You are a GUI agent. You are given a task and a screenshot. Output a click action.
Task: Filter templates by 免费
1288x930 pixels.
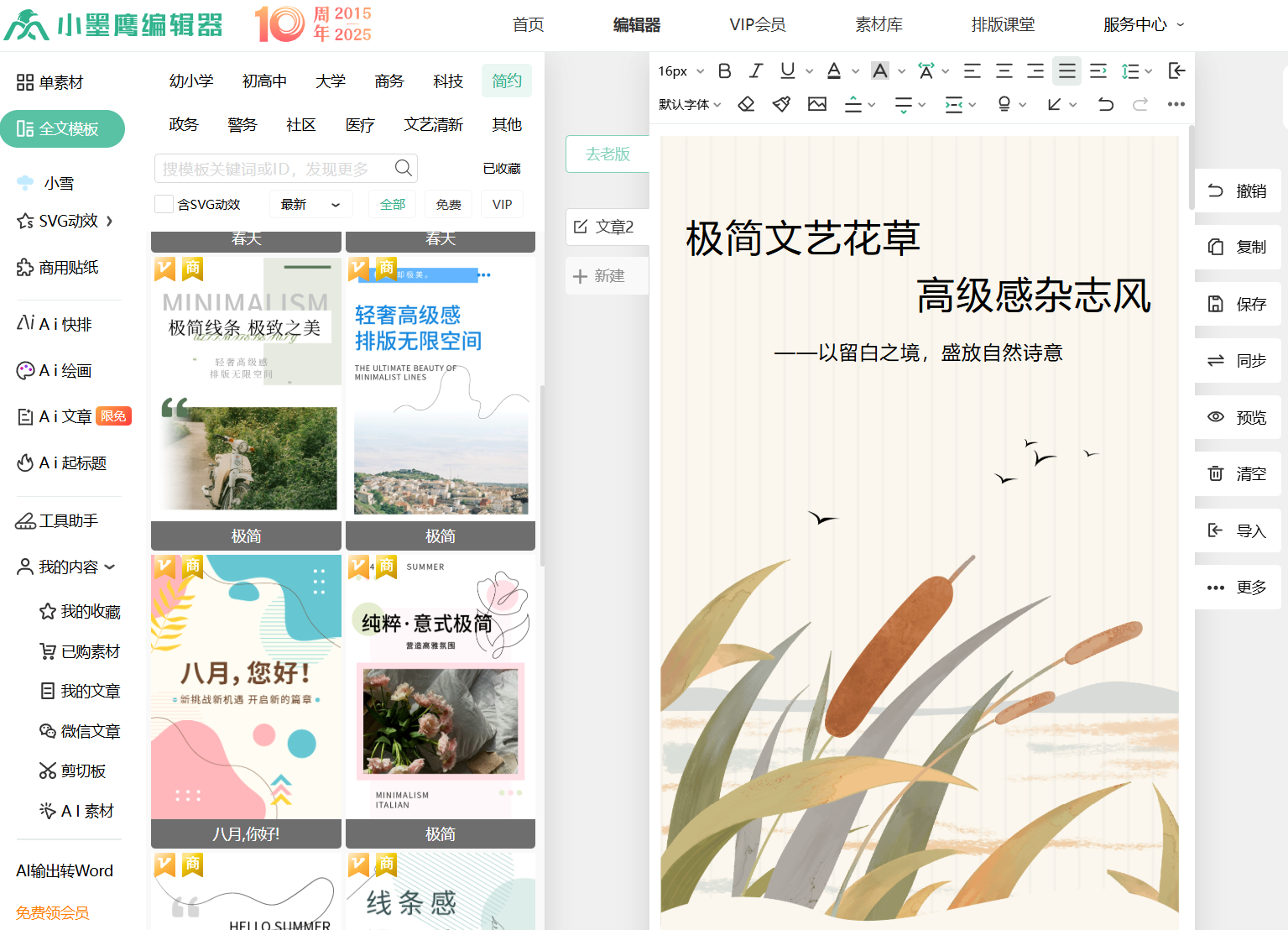point(448,204)
